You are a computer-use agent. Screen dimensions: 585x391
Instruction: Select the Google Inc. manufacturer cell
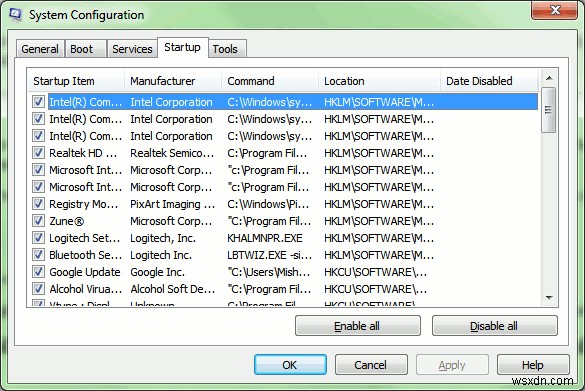tap(157, 272)
